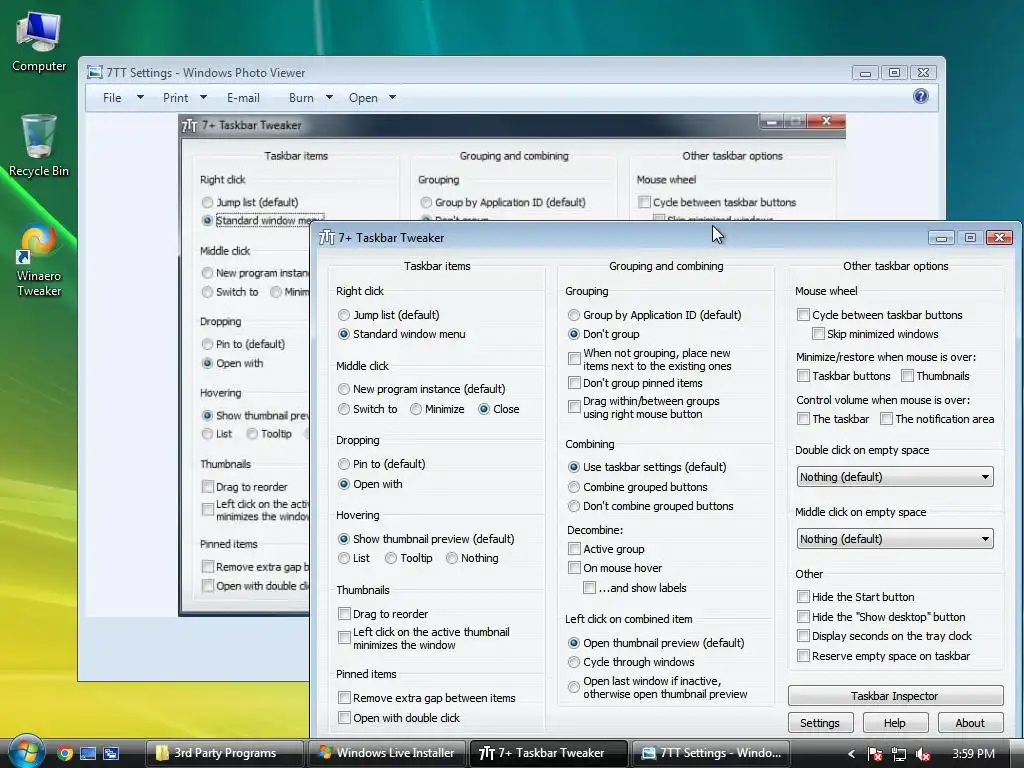The image size is (1024, 768).
Task: Select Cycle through windows option
Action: click(x=631, y=662)
